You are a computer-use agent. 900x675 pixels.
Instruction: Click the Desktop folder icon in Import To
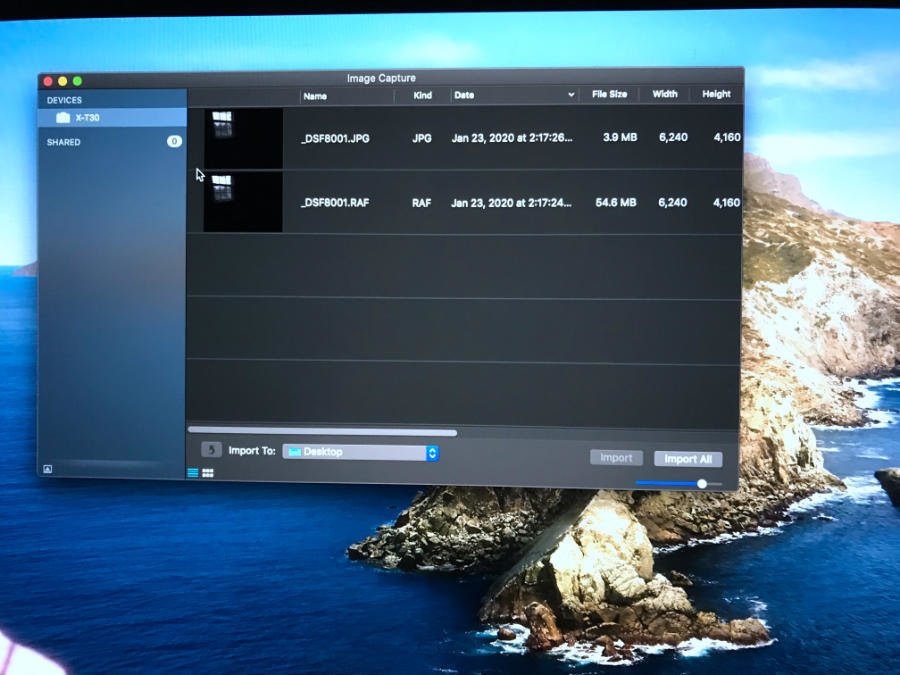(294, 452)
